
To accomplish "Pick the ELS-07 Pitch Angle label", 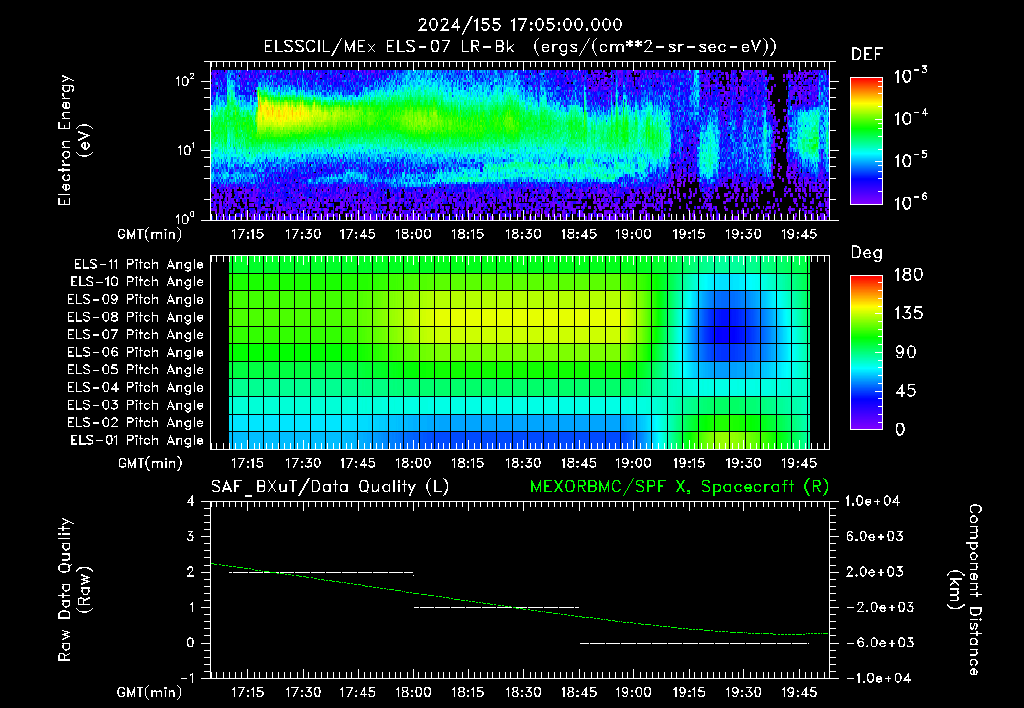I will (x=136, y=334).
